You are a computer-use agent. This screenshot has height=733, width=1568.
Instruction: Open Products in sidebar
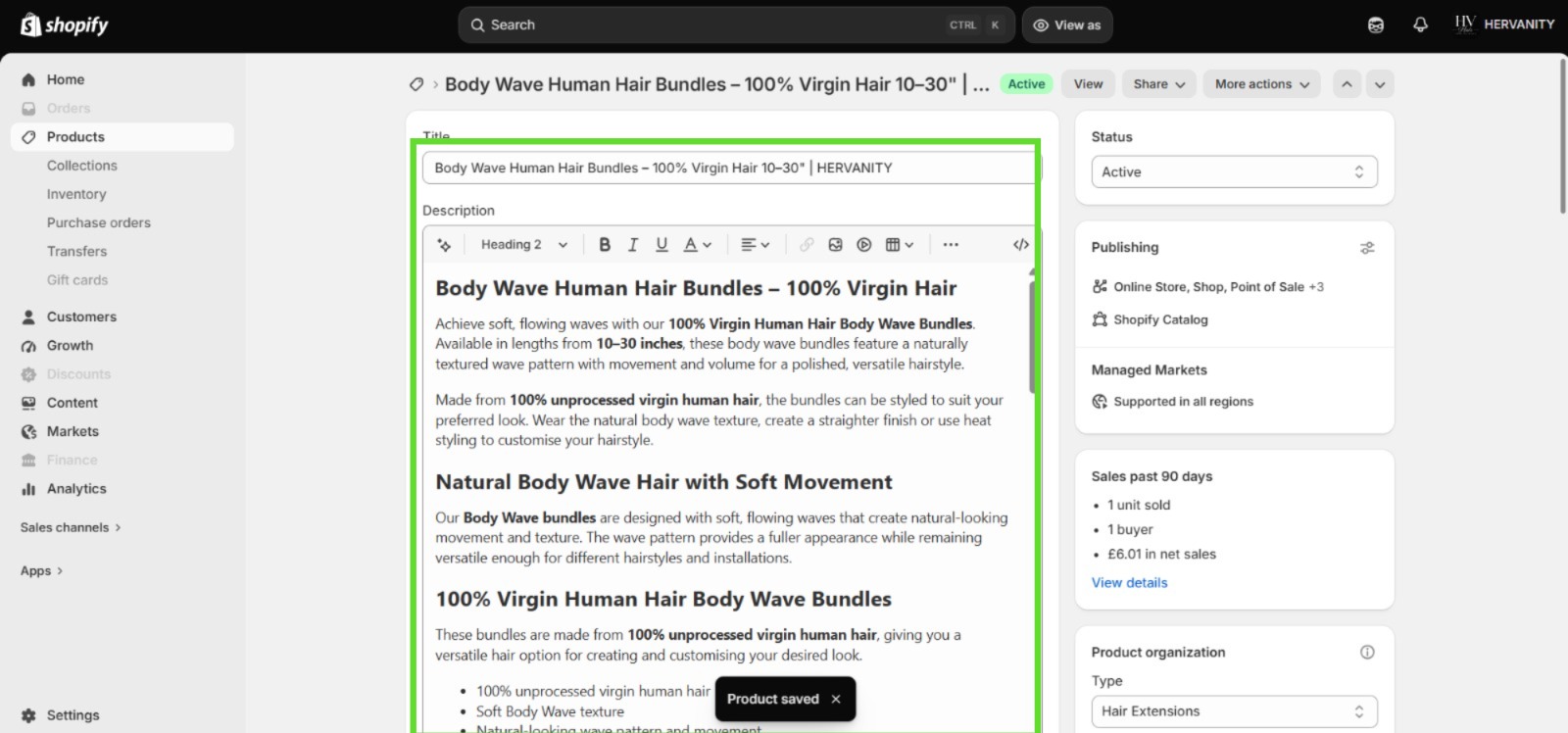[x=122, y=137]
